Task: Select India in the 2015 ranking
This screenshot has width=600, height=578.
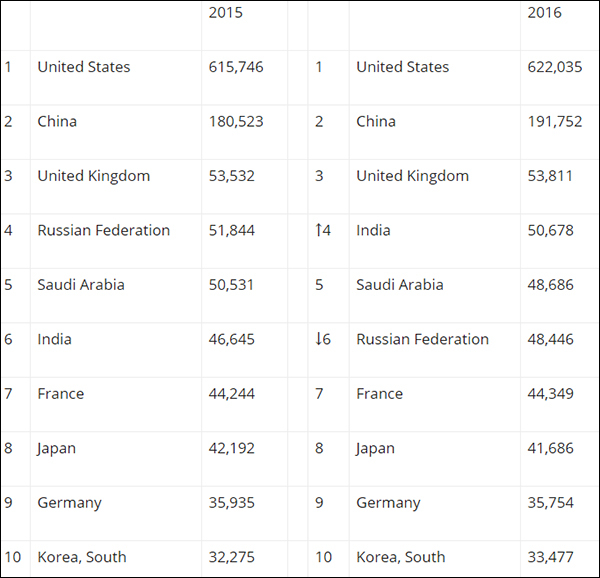Action: point(55,339)
